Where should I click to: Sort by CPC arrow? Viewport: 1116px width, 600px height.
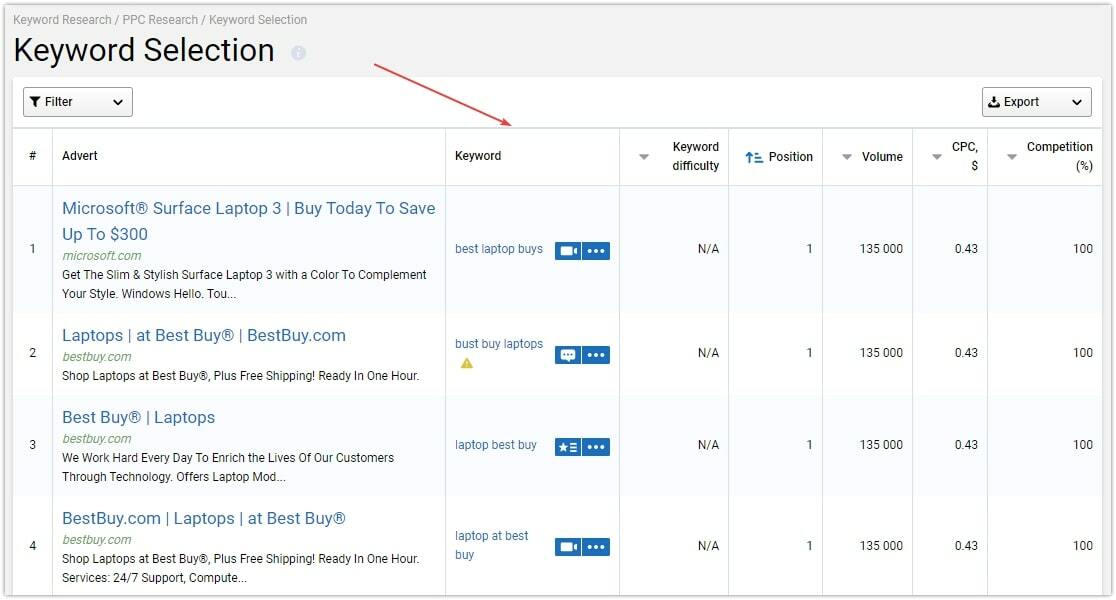coord(937,157)
